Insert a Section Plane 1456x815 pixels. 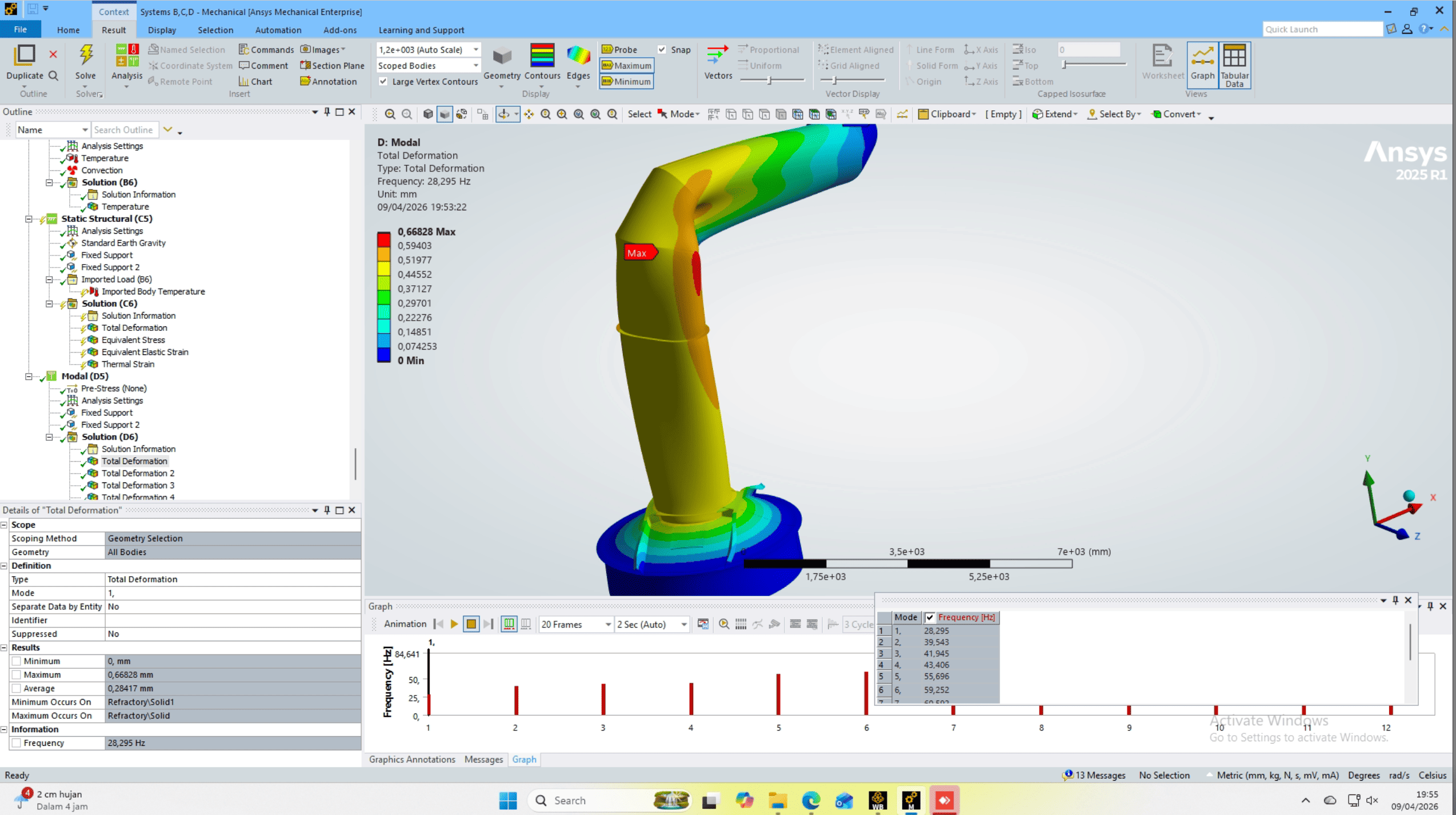pos(332,66)
